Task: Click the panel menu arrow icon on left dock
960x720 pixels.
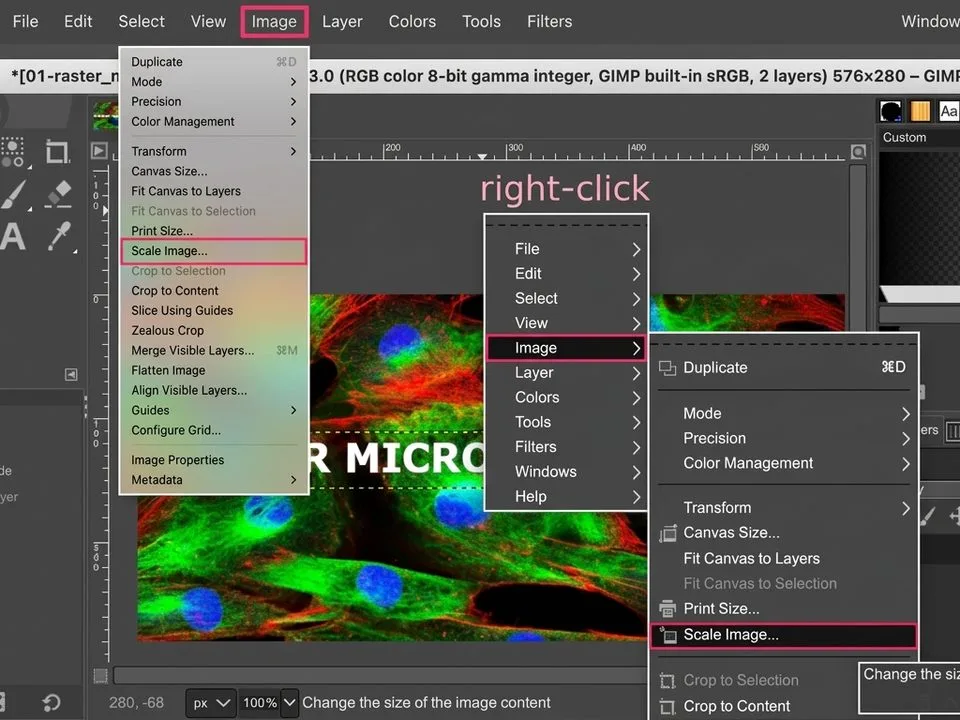Action: coord(71,374)
